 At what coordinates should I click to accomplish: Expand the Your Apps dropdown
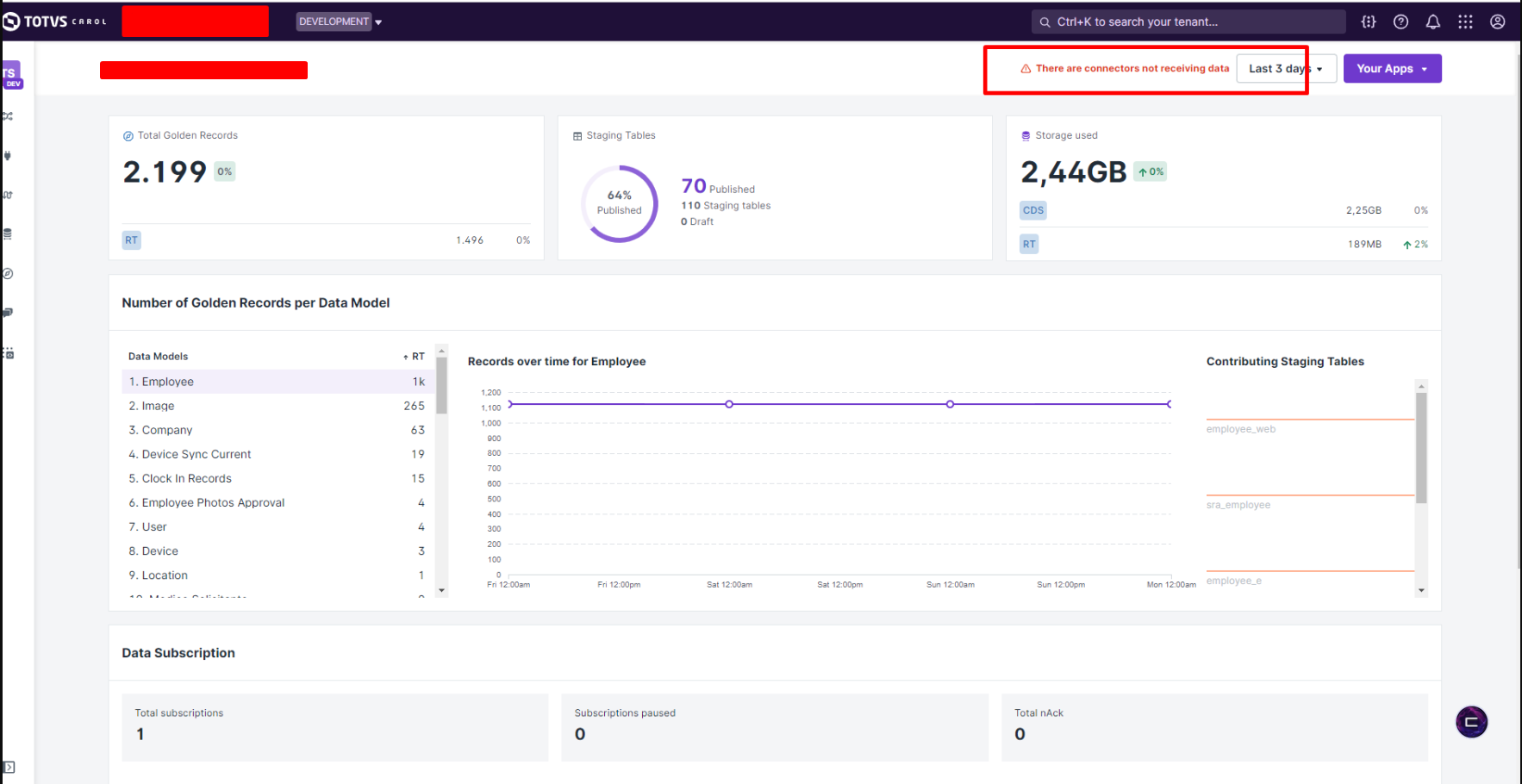pos(1392,69)
